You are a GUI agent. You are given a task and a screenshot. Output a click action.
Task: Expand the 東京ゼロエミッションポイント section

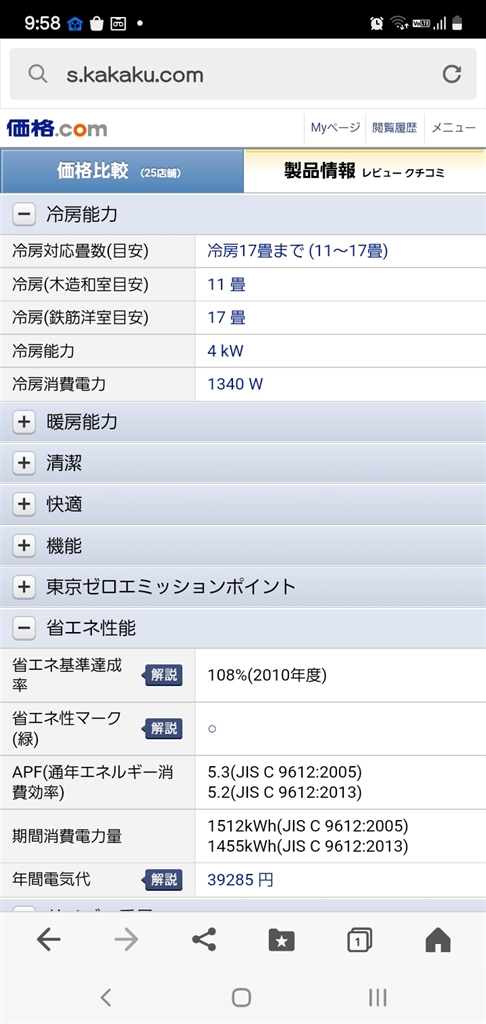pos(243,586)
